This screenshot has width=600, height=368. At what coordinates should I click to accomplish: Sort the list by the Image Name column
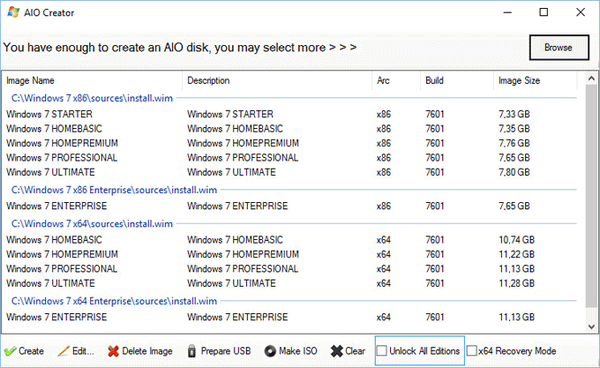93,81
